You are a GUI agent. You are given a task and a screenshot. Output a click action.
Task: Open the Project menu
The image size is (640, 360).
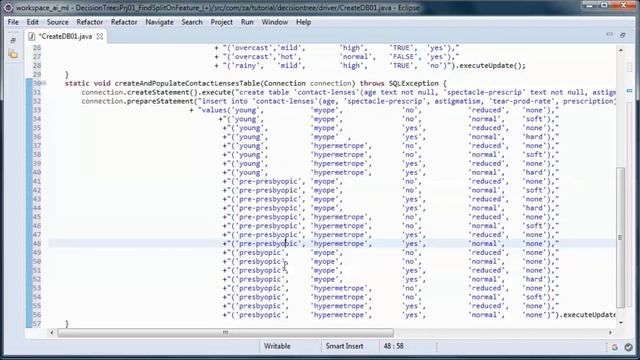pyautogui.click(x=222, y=22)
